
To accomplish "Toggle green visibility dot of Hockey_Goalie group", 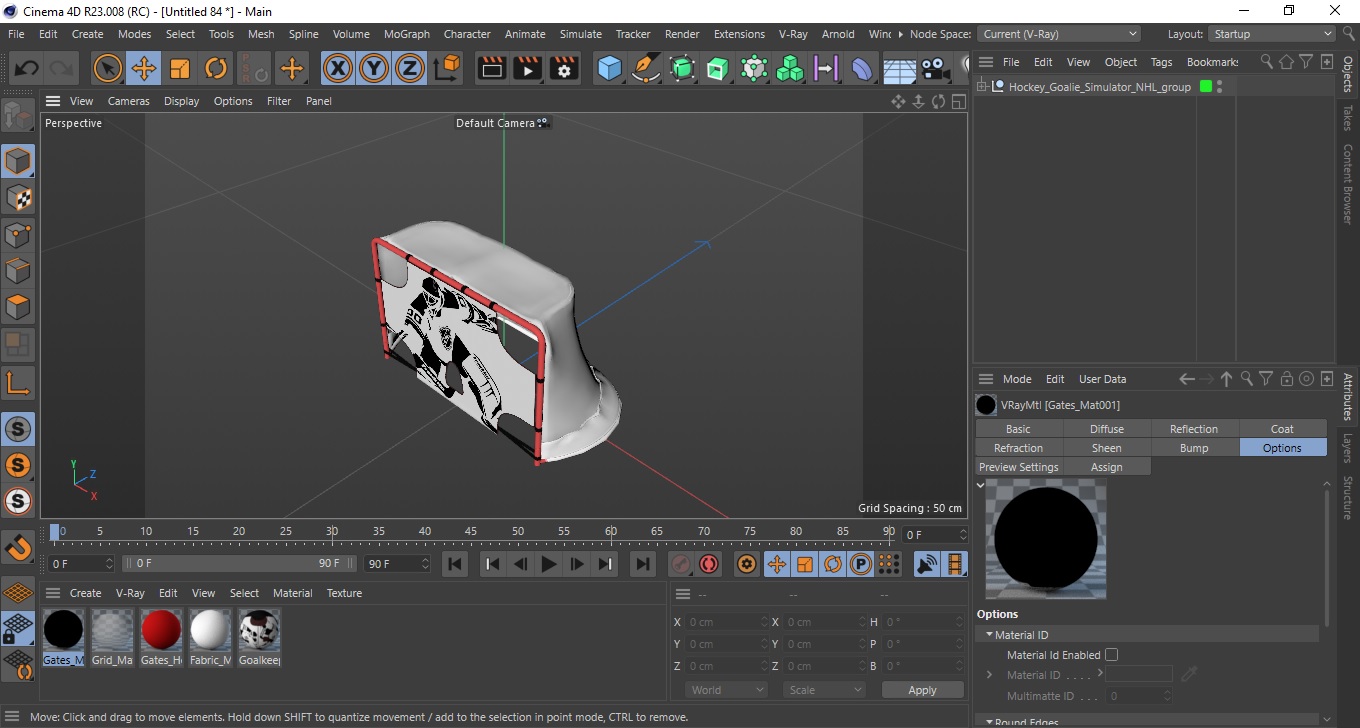I will pos(1206,87).
